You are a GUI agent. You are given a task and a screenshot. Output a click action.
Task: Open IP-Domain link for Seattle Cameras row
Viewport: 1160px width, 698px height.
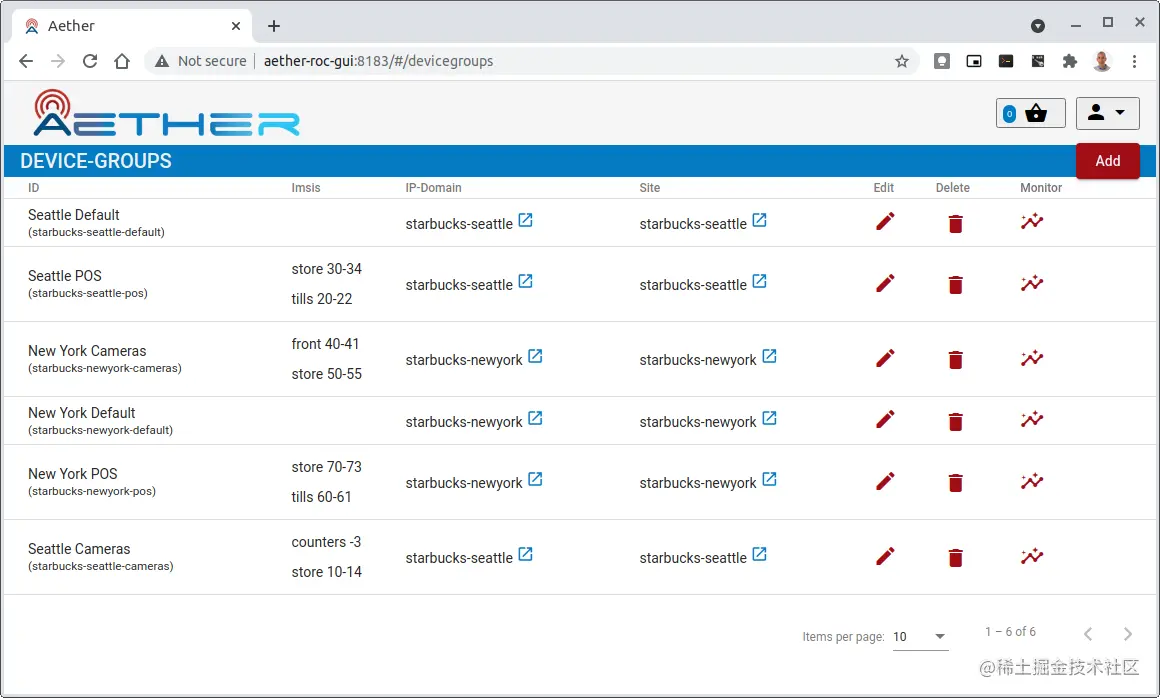tap(525, 555)
